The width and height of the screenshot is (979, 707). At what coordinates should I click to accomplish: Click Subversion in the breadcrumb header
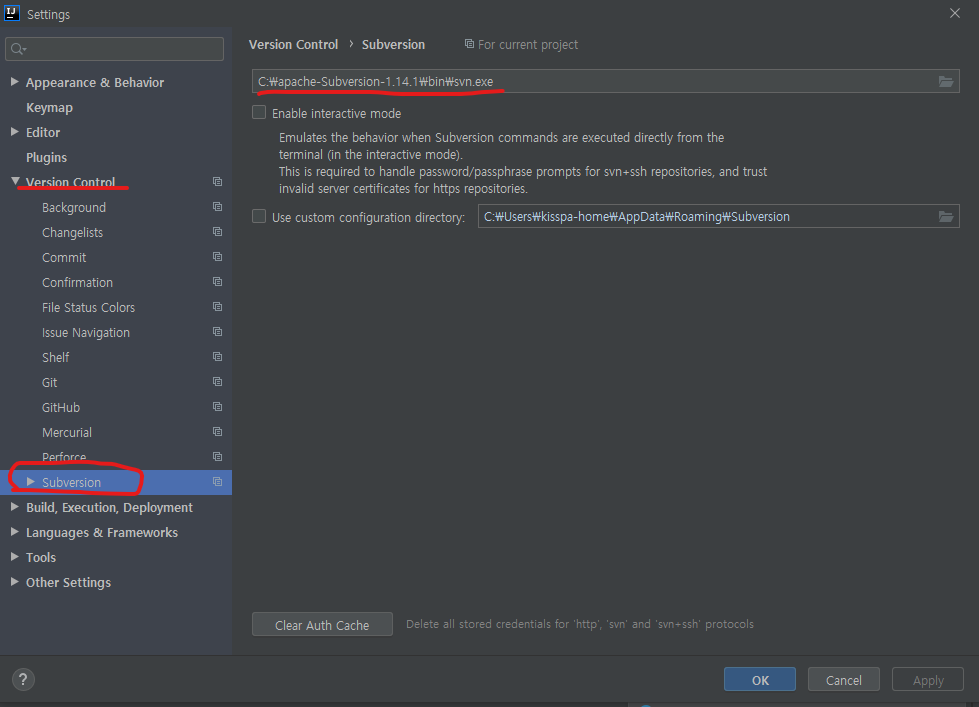pyautogui.click(x=393, y=44)
